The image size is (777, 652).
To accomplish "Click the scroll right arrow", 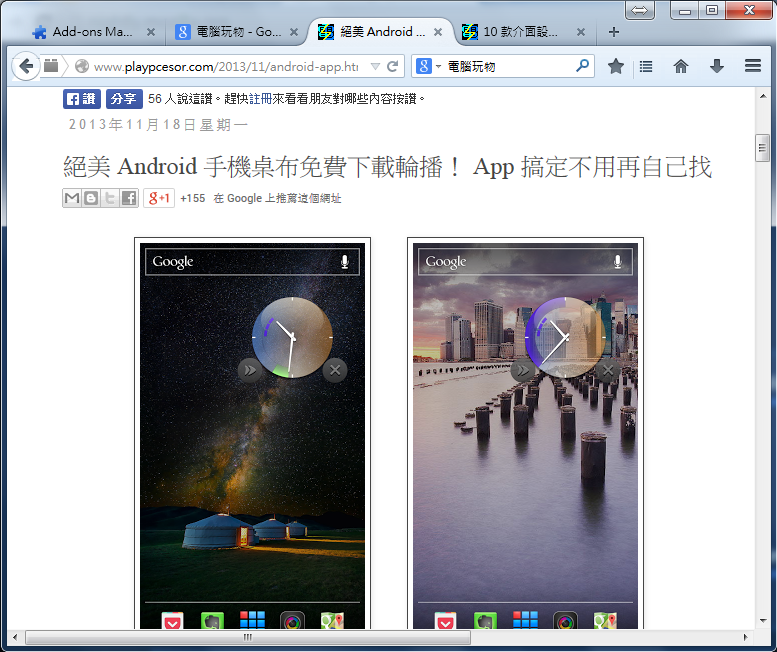I will [745, 637].
